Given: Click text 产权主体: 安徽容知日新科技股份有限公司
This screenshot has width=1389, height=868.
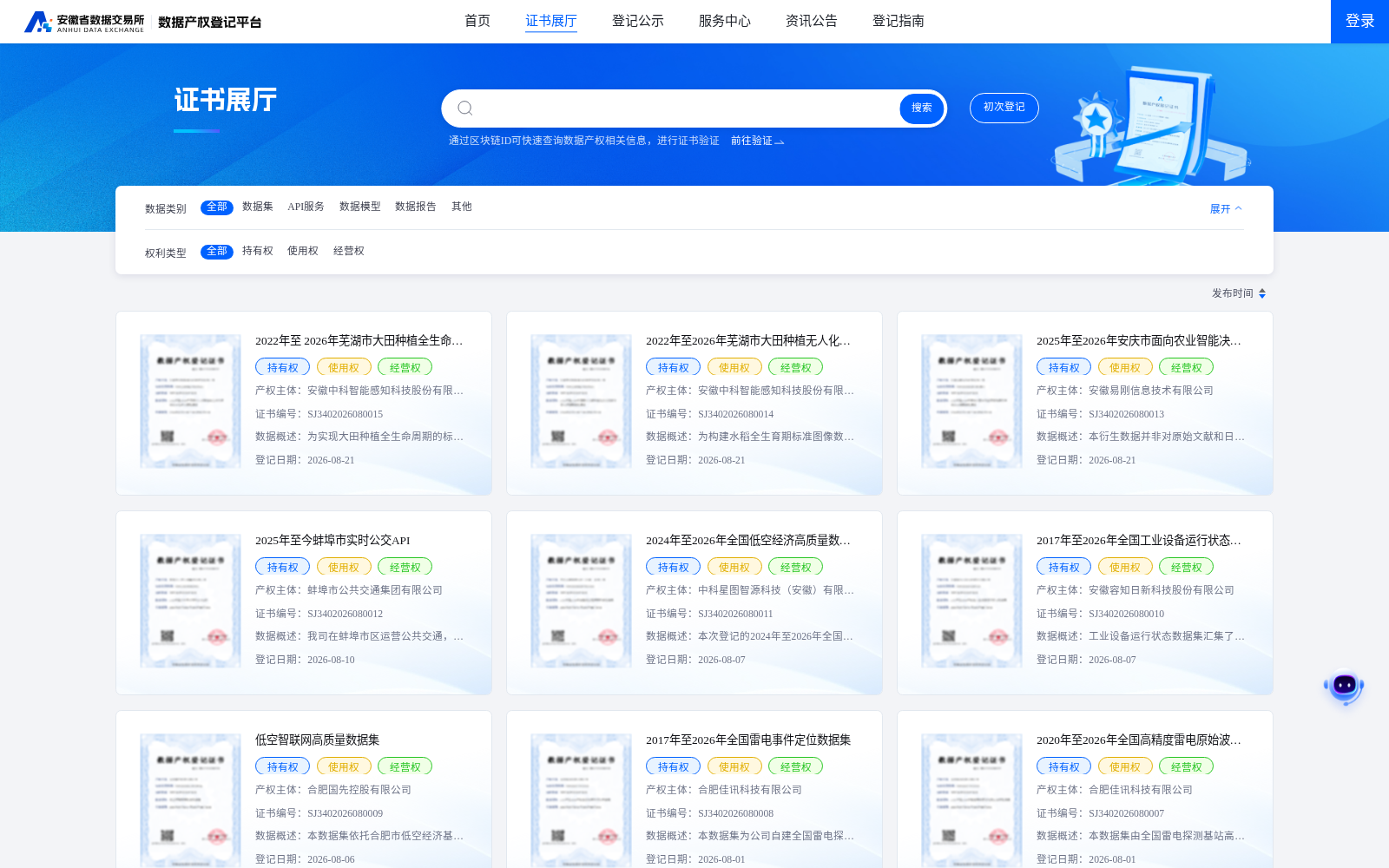Looking at the screenshot, I should (1136, 590).
